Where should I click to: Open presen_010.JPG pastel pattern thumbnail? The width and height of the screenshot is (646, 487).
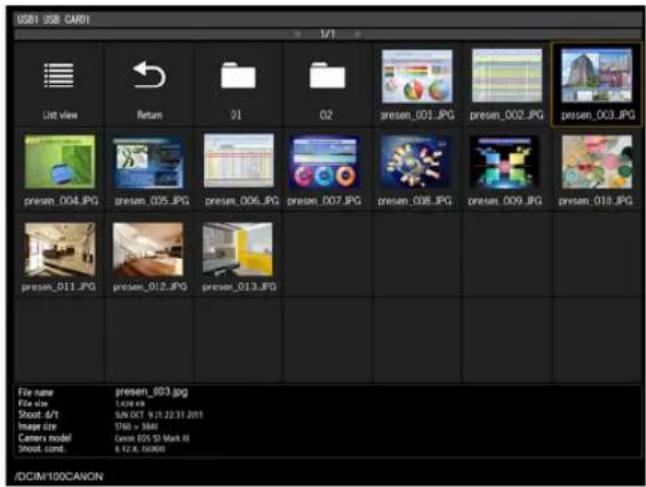(x=597, y=162)
